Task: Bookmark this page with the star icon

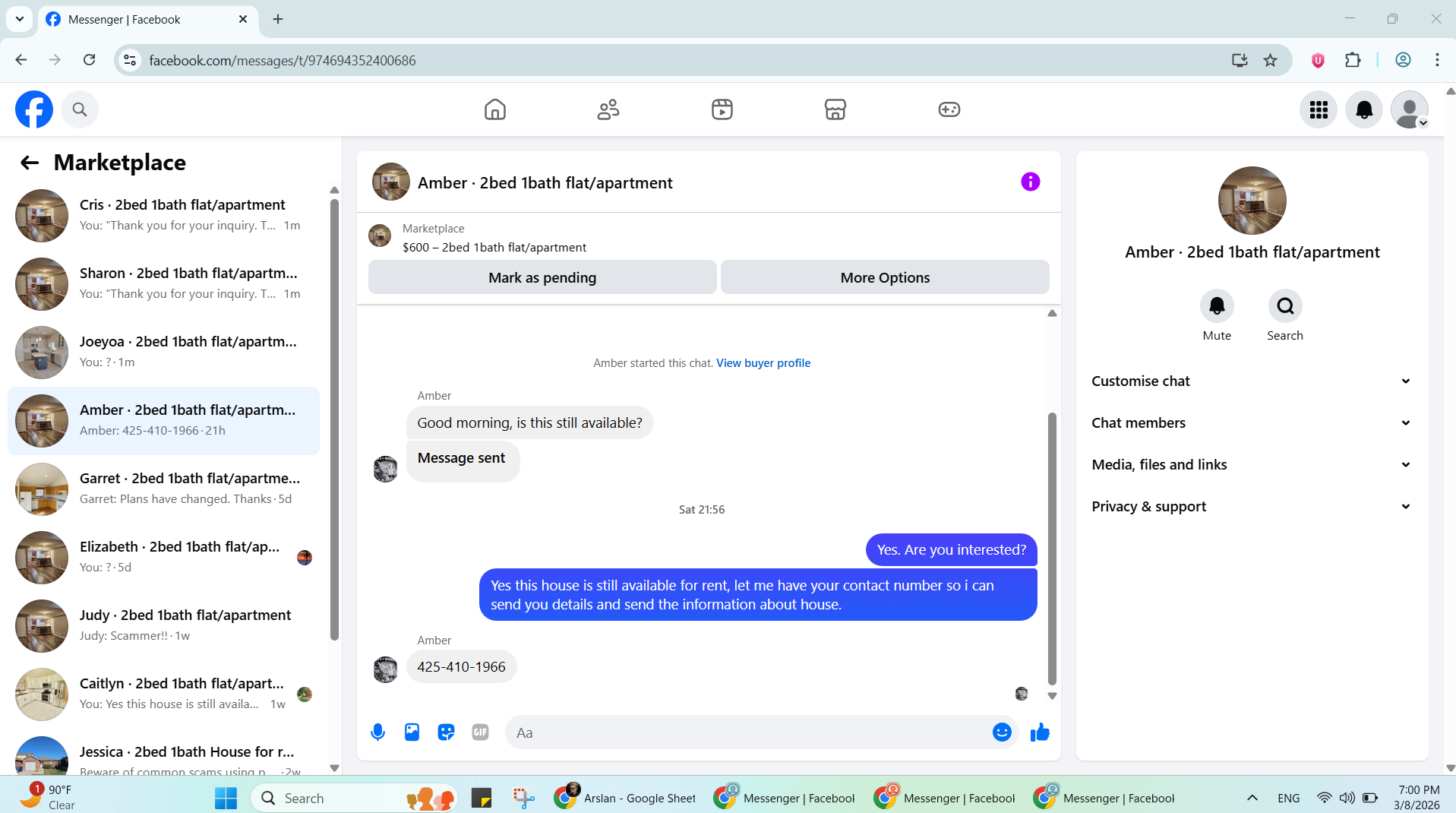Action: pyautogui.click(x=1270, y=60)
